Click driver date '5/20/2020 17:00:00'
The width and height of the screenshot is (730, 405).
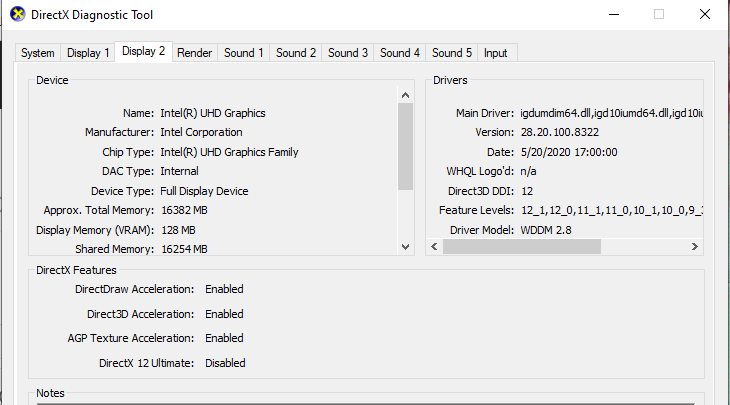569,152
